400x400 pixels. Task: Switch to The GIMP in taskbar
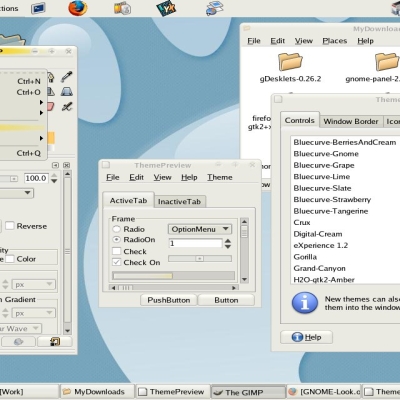click(248, 392)
